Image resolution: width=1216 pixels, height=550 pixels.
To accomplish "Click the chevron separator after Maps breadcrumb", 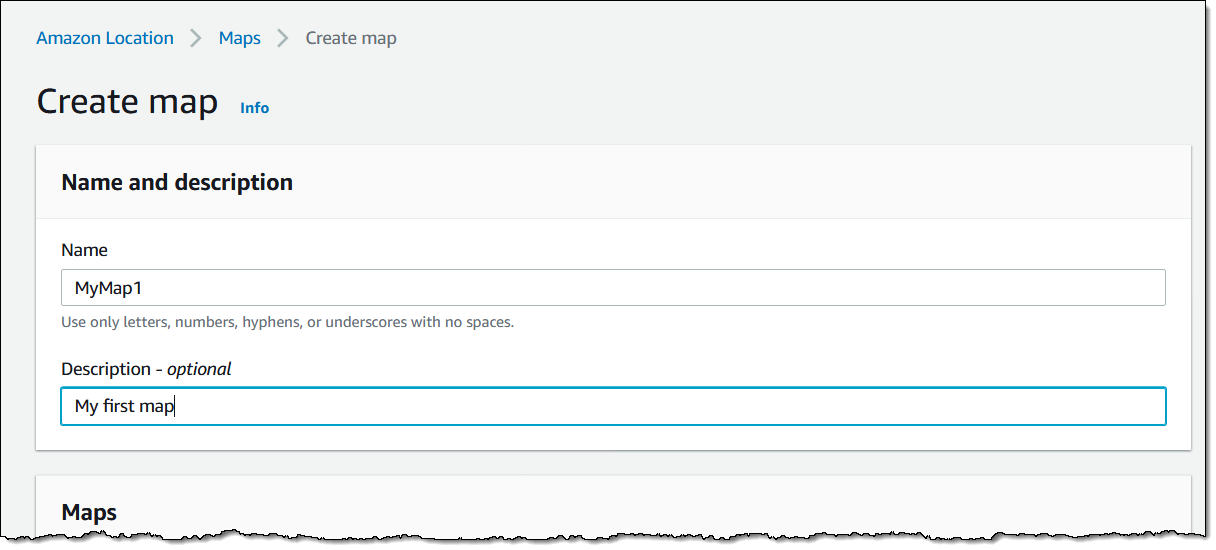I will [283, 38].
